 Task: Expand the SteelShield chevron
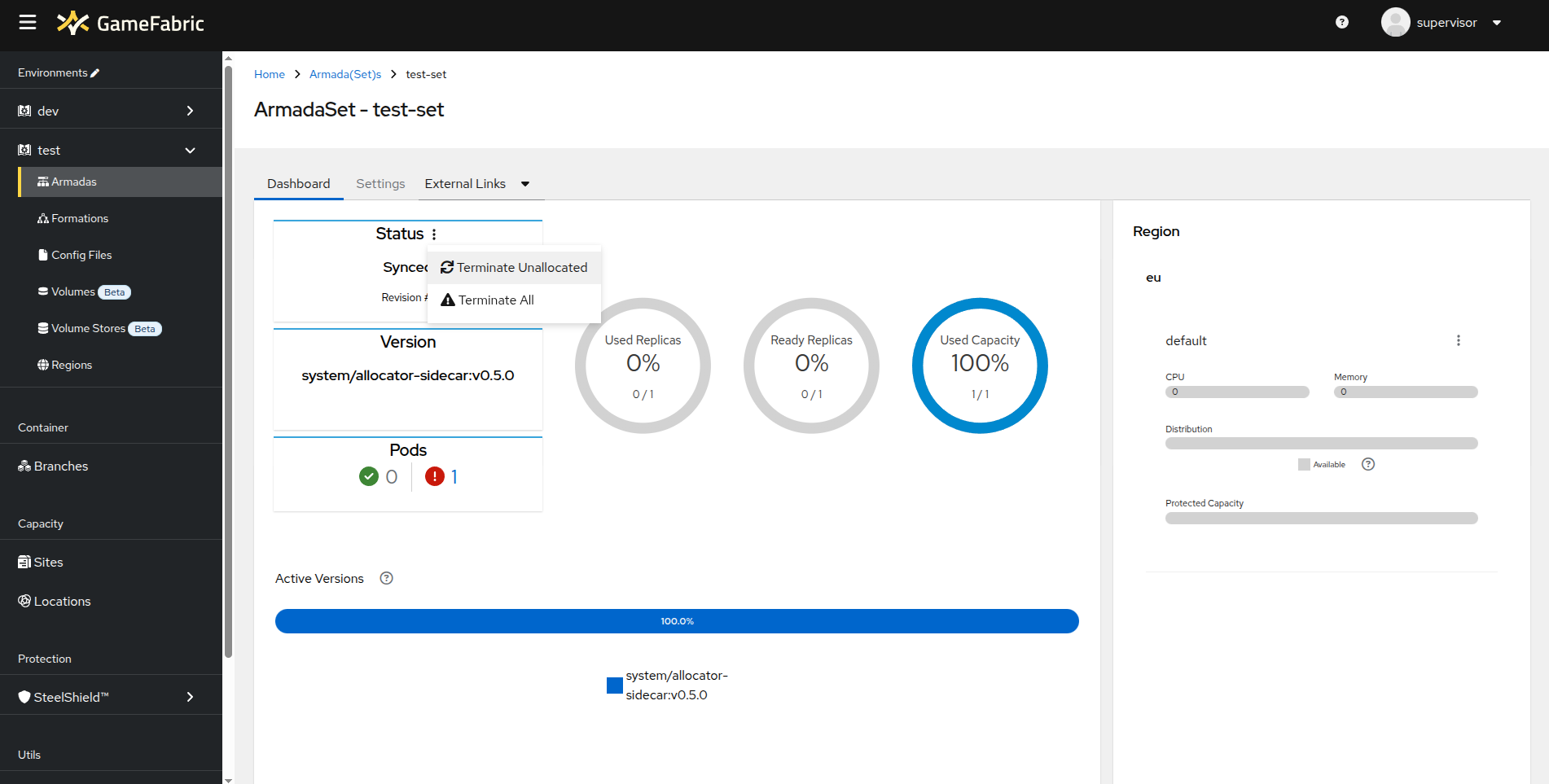click(x=190, y=697)
